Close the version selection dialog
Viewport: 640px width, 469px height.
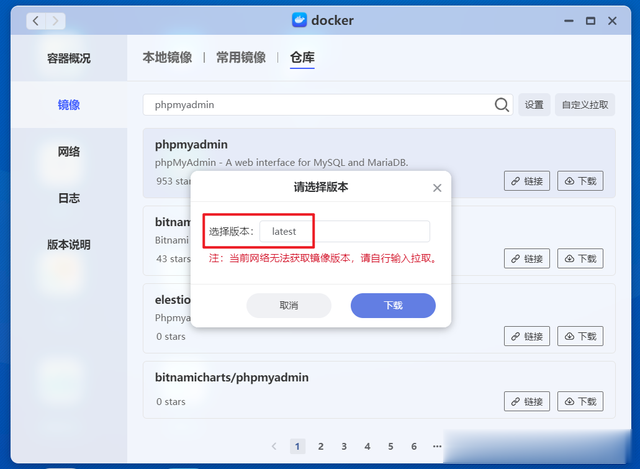pyautogui.click(x=437, y=188)
